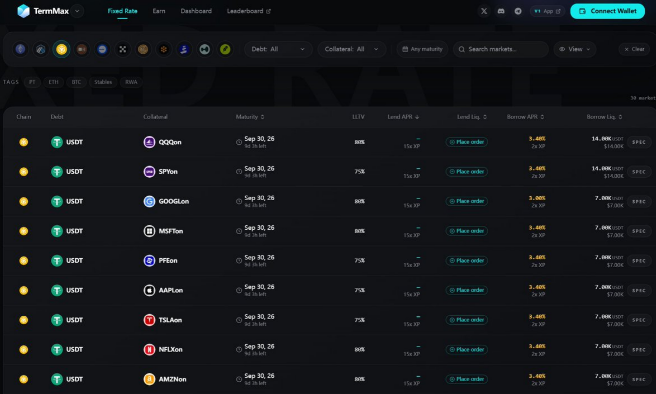Sort by the Borrow Liq. column
Screen dimensions: 656x394
604,117
